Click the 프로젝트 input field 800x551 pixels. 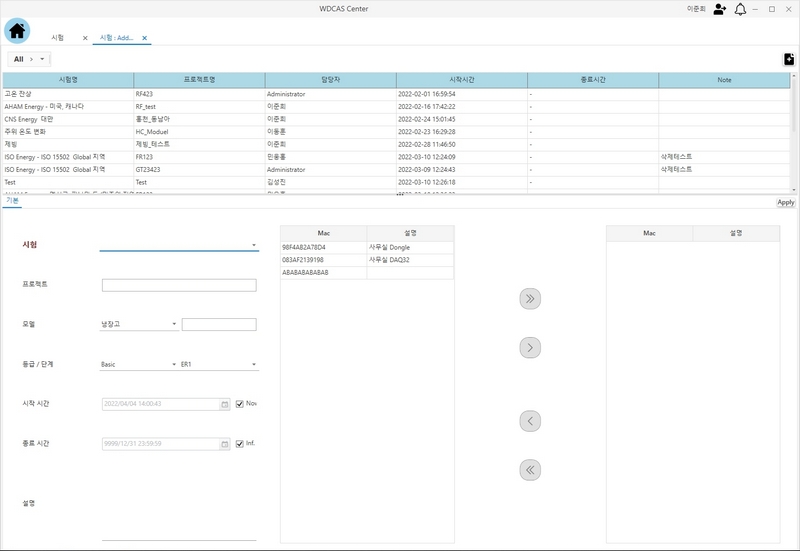pyautogui.click(x=179, y=285)
